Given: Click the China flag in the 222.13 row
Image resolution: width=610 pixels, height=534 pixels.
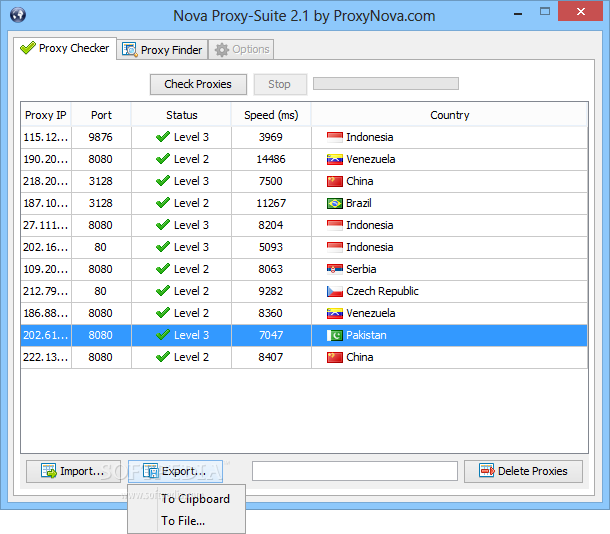Looking at the screenshot, I should pyautogui.click(x=335, y=357).
